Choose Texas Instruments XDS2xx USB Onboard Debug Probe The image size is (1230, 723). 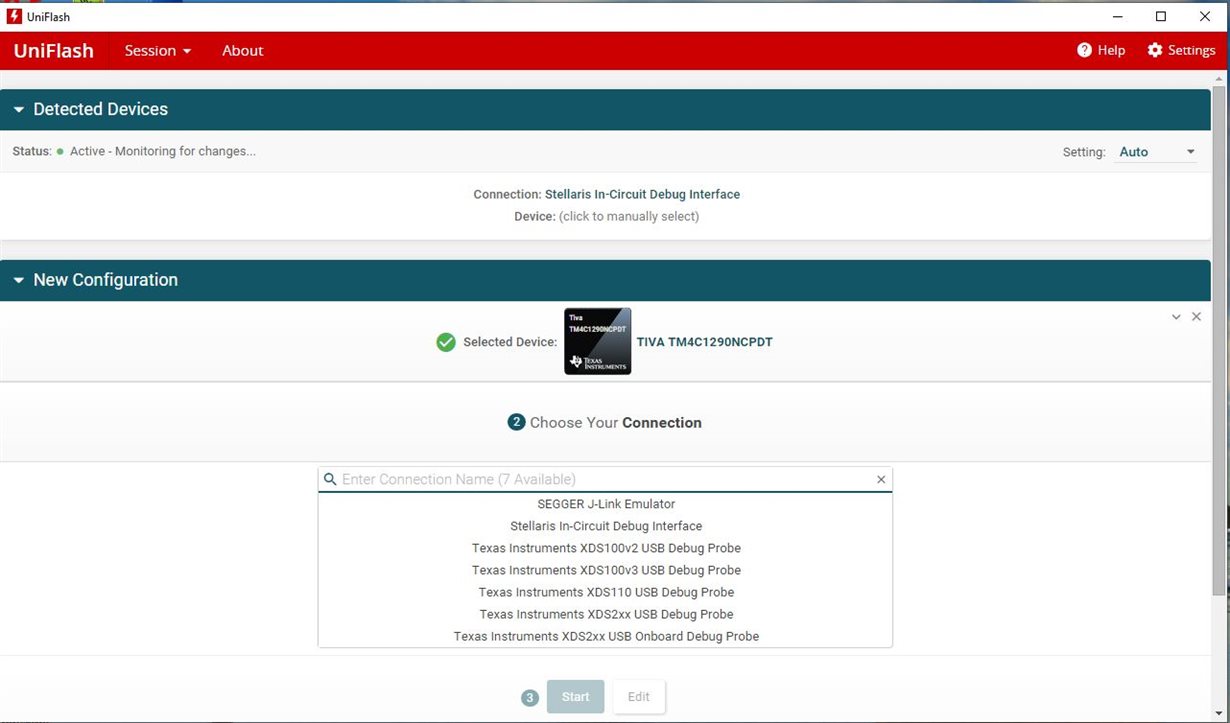606,636
